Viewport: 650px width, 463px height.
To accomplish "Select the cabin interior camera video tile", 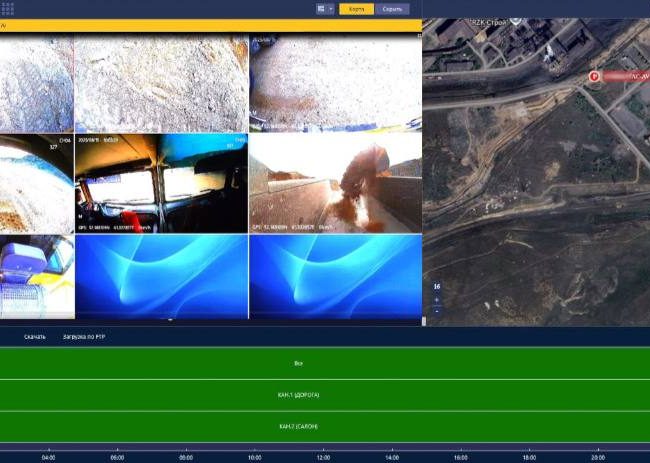I will coord(161,184).
